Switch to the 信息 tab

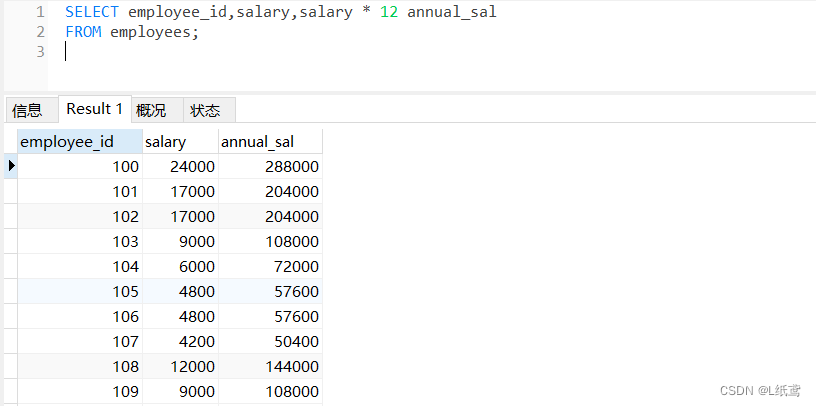tap(31, 110)
